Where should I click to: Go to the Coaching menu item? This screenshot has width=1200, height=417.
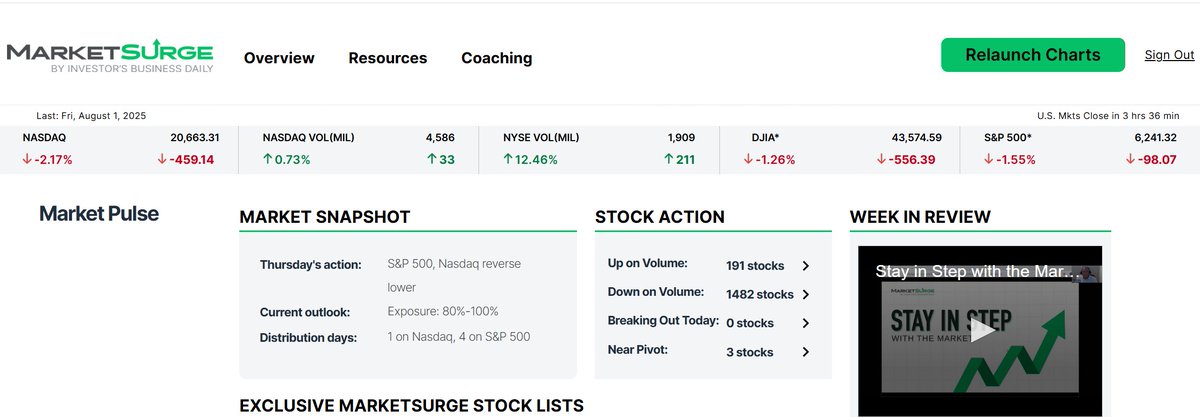point(496,58)
